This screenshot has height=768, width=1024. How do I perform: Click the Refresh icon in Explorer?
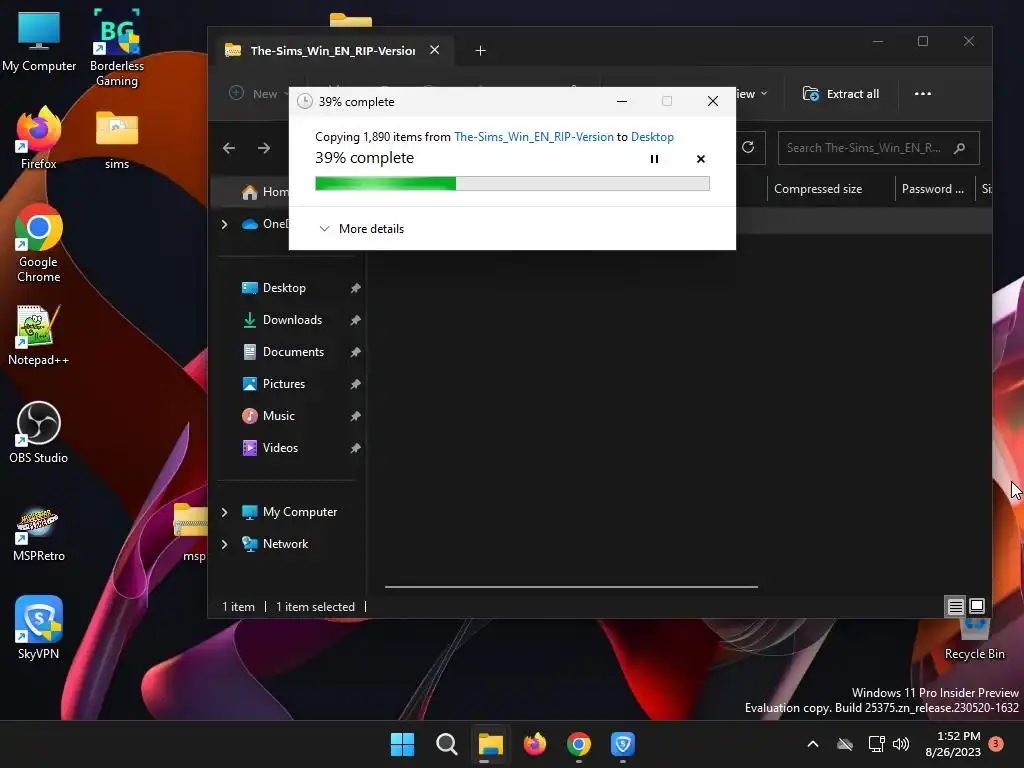pos(748,148)
